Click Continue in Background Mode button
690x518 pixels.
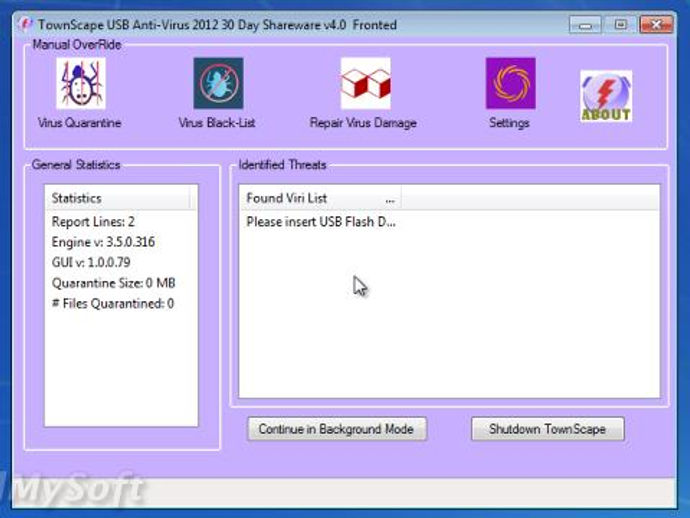pos(337,429)
